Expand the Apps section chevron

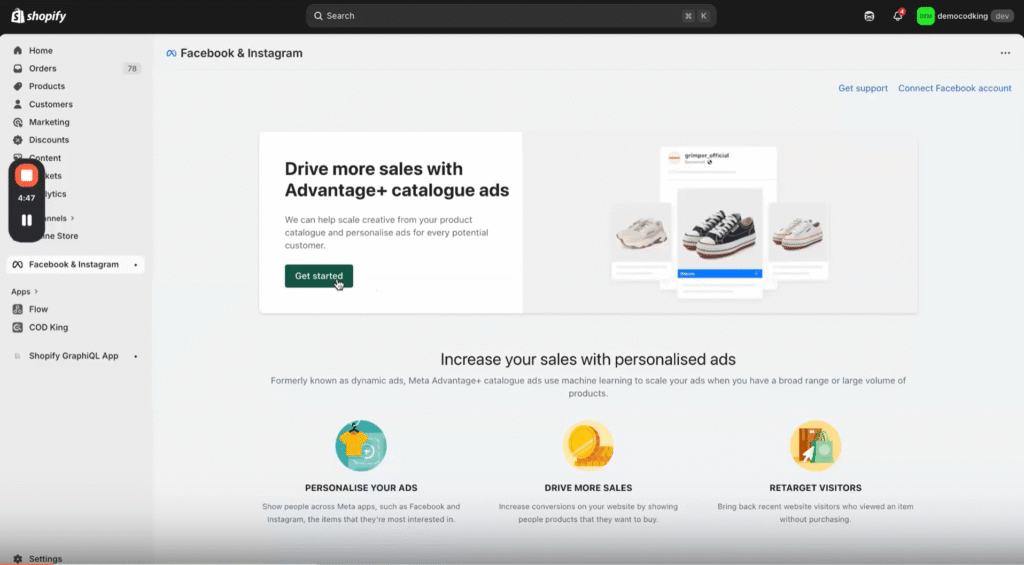click(38, 292)
